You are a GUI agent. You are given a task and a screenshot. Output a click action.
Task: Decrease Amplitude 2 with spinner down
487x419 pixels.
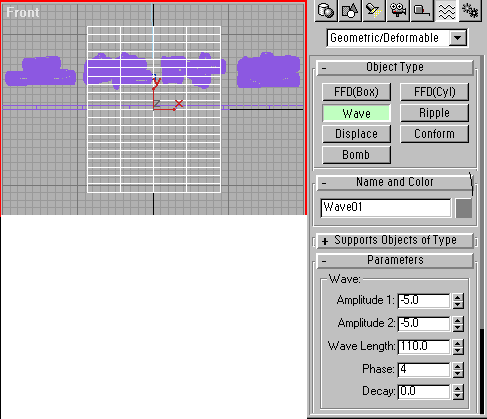point(458,327)
